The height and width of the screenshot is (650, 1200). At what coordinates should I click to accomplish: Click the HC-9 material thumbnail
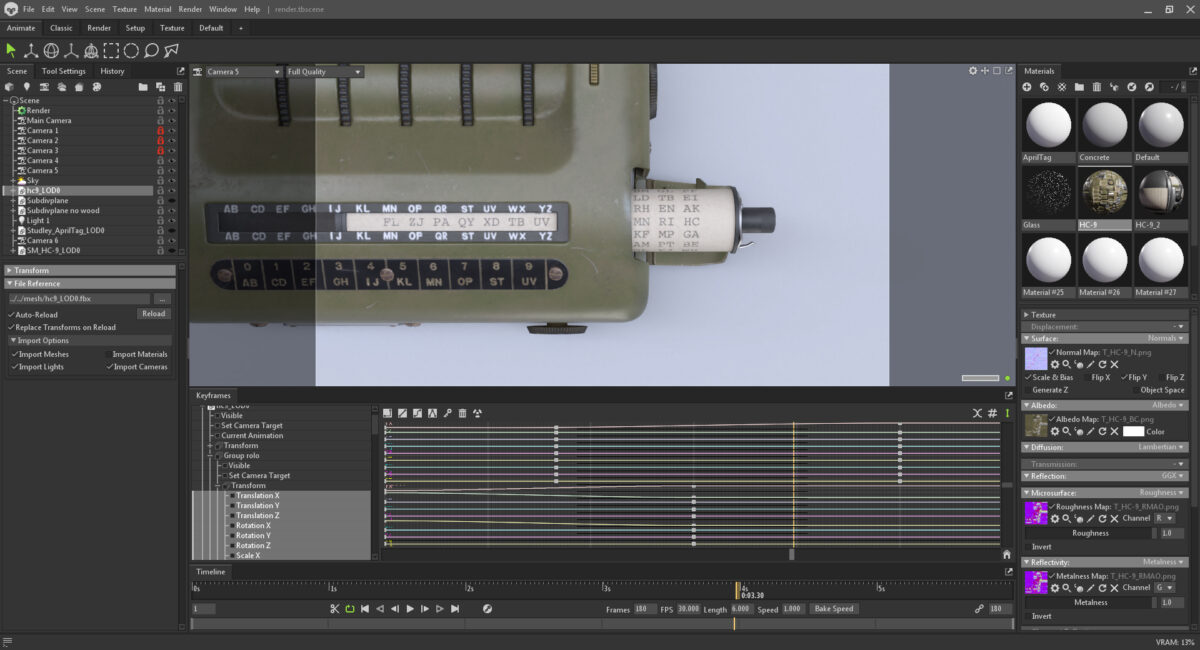[x=1104, y=192]
